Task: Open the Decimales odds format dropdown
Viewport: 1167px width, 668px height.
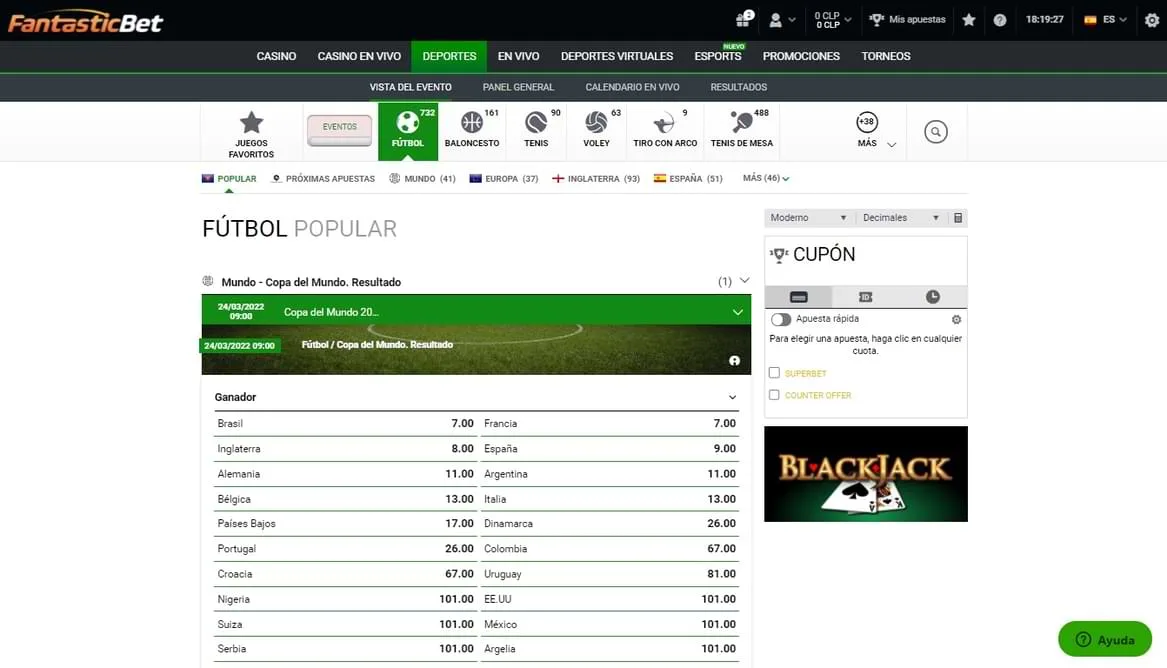Action: coord(901,218)
